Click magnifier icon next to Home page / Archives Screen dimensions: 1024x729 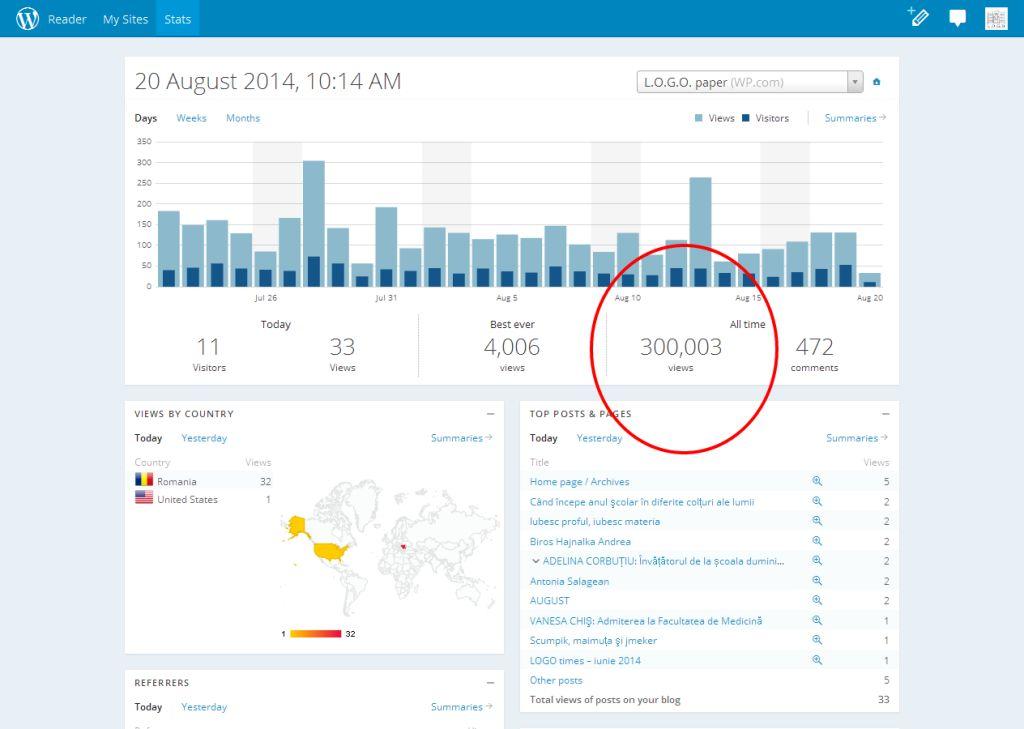[x=817, y=481]
